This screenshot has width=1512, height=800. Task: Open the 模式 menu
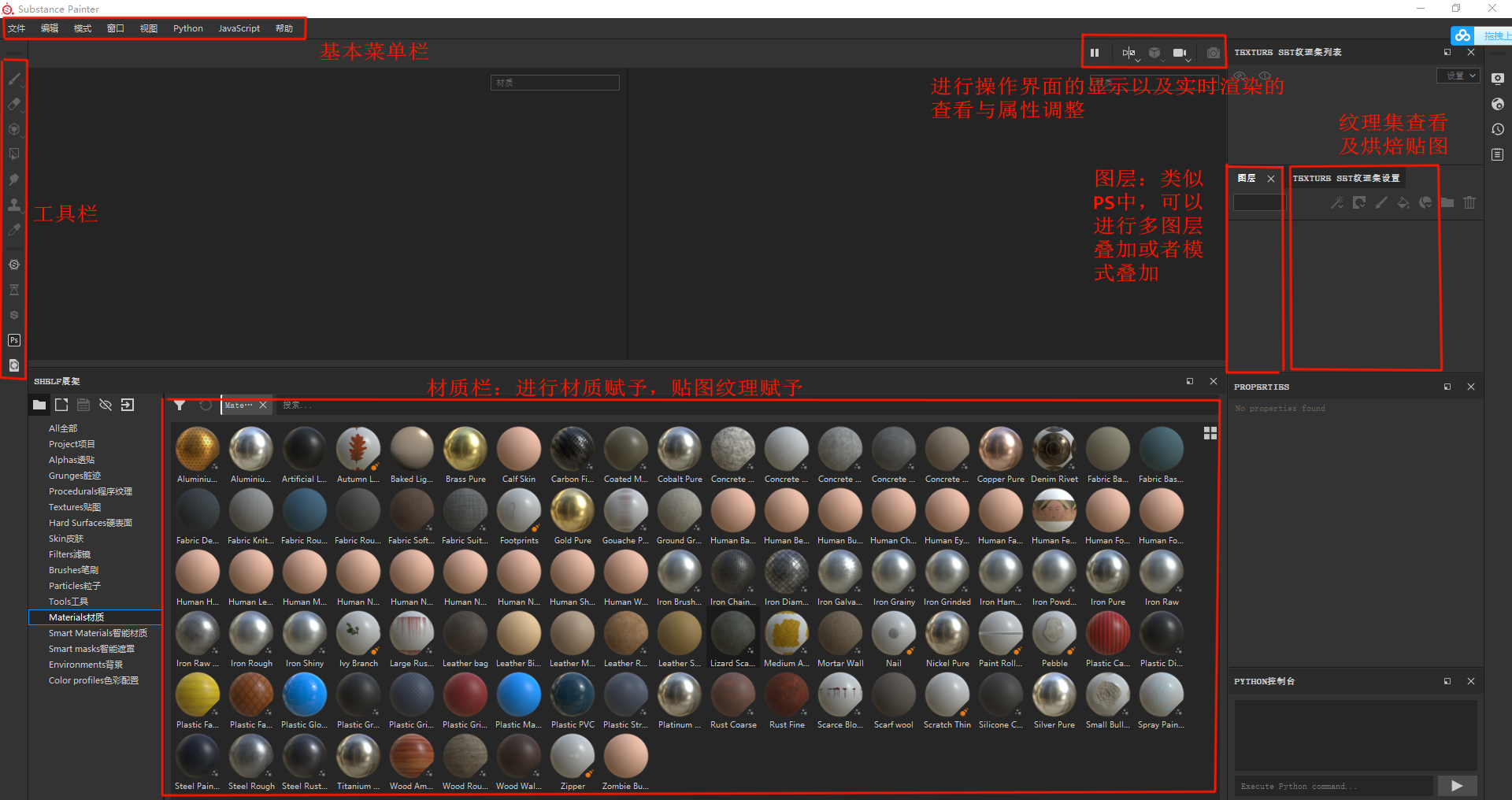83,28
